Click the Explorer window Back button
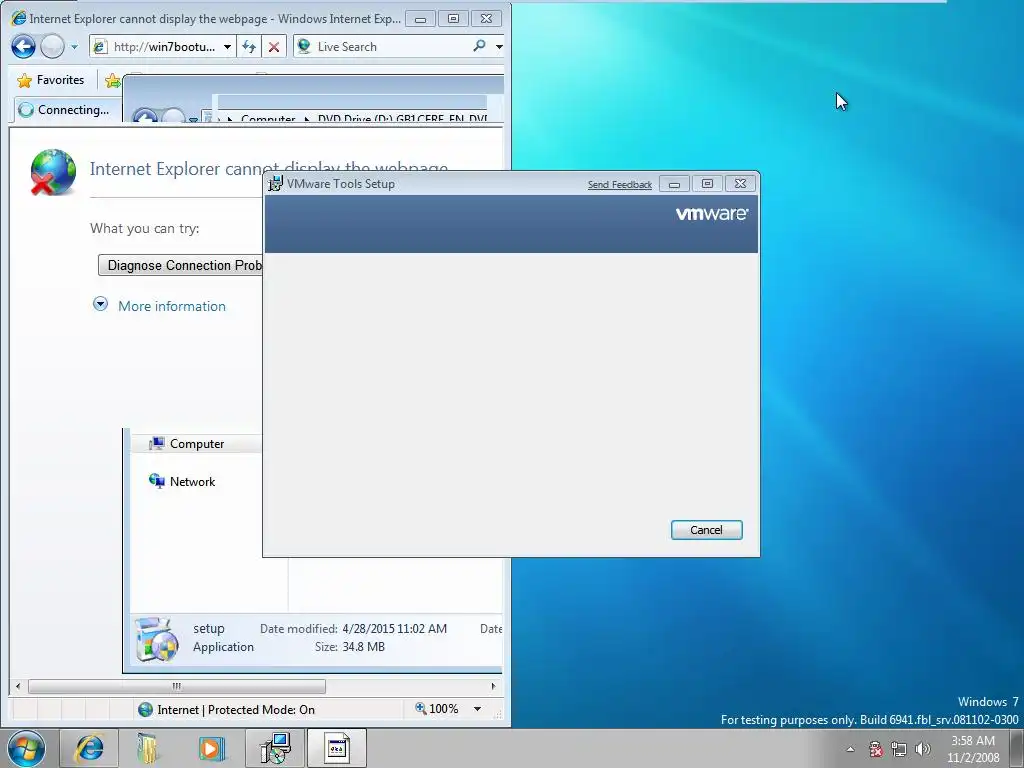Image resolution: width=1024 pixels, height=768 pixels. point(145,117)
